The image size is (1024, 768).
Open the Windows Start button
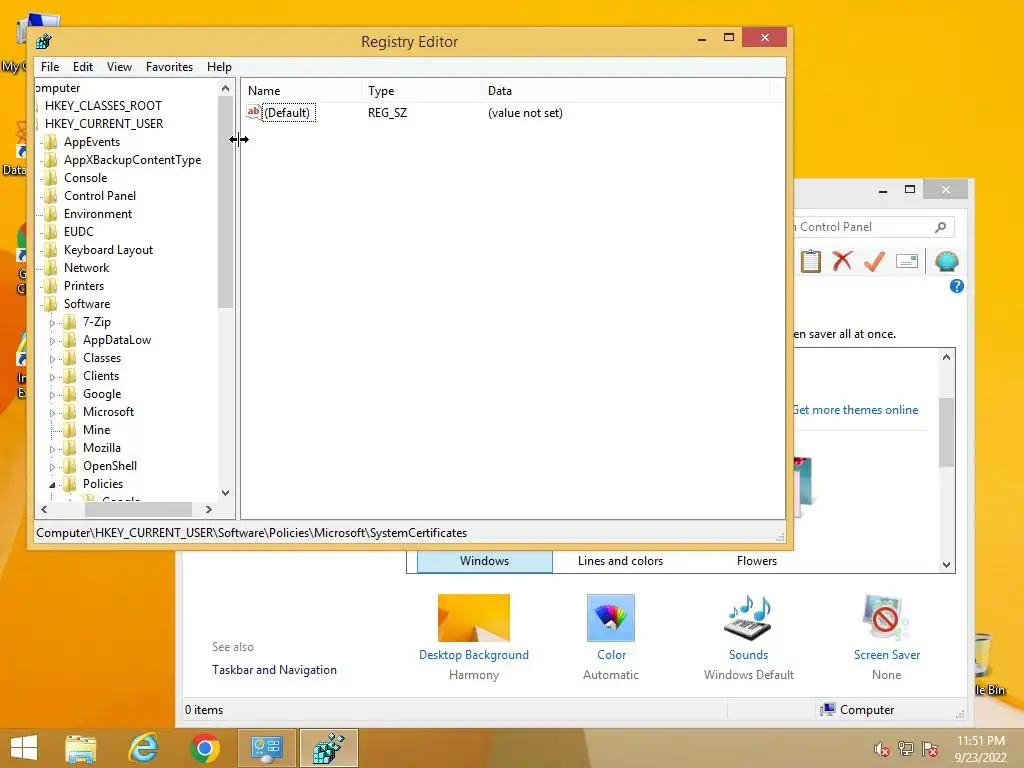24,748
